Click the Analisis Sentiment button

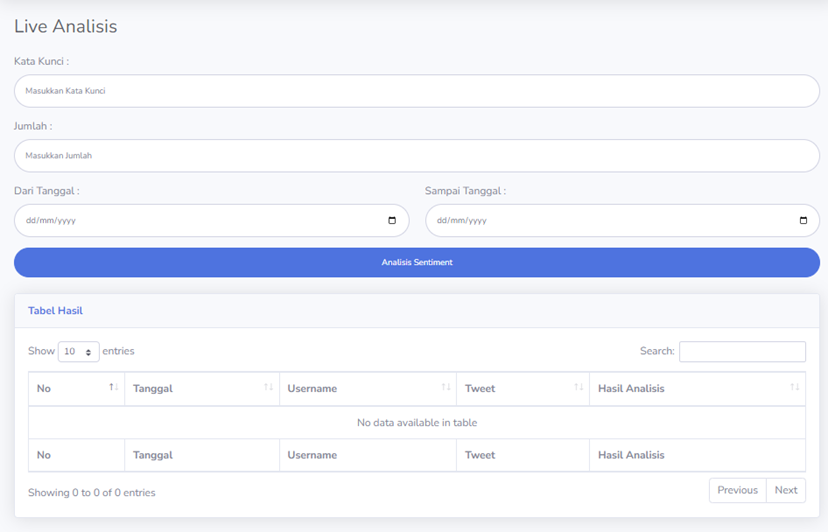(x=416, y=263)
